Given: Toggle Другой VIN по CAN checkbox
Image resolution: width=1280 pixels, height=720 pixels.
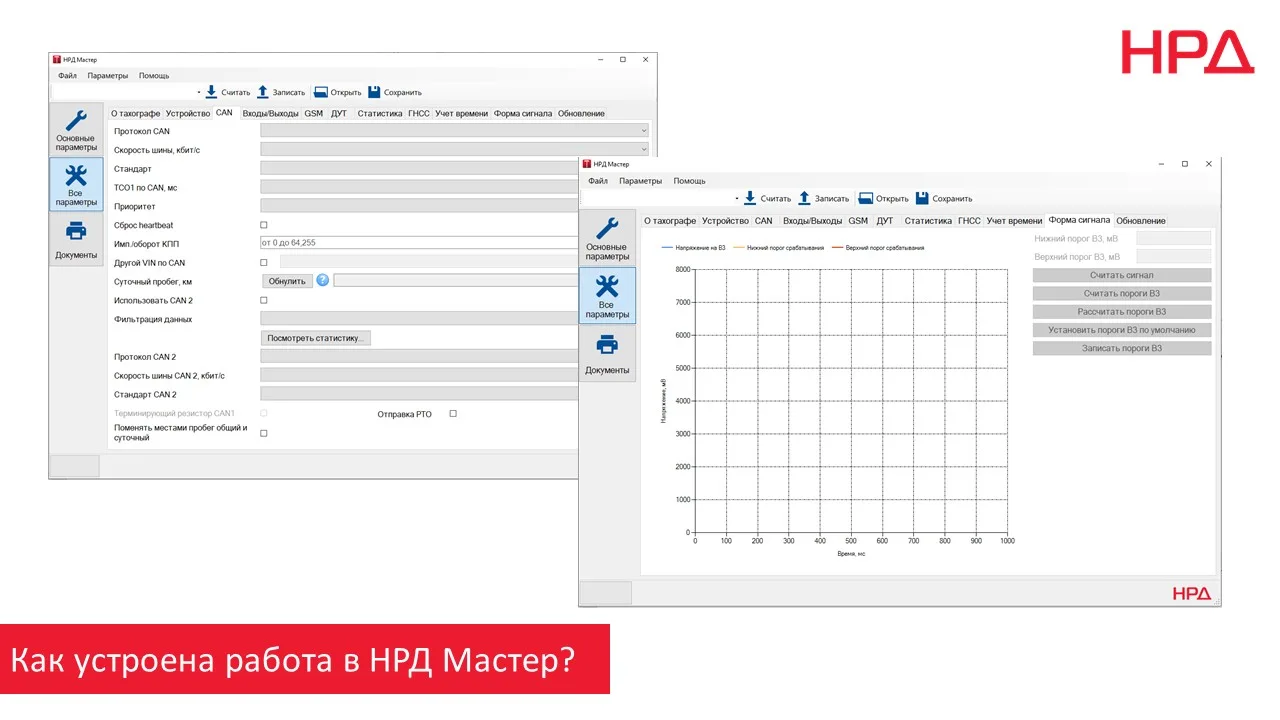Looking at the screenshot, I should (264, 263).
